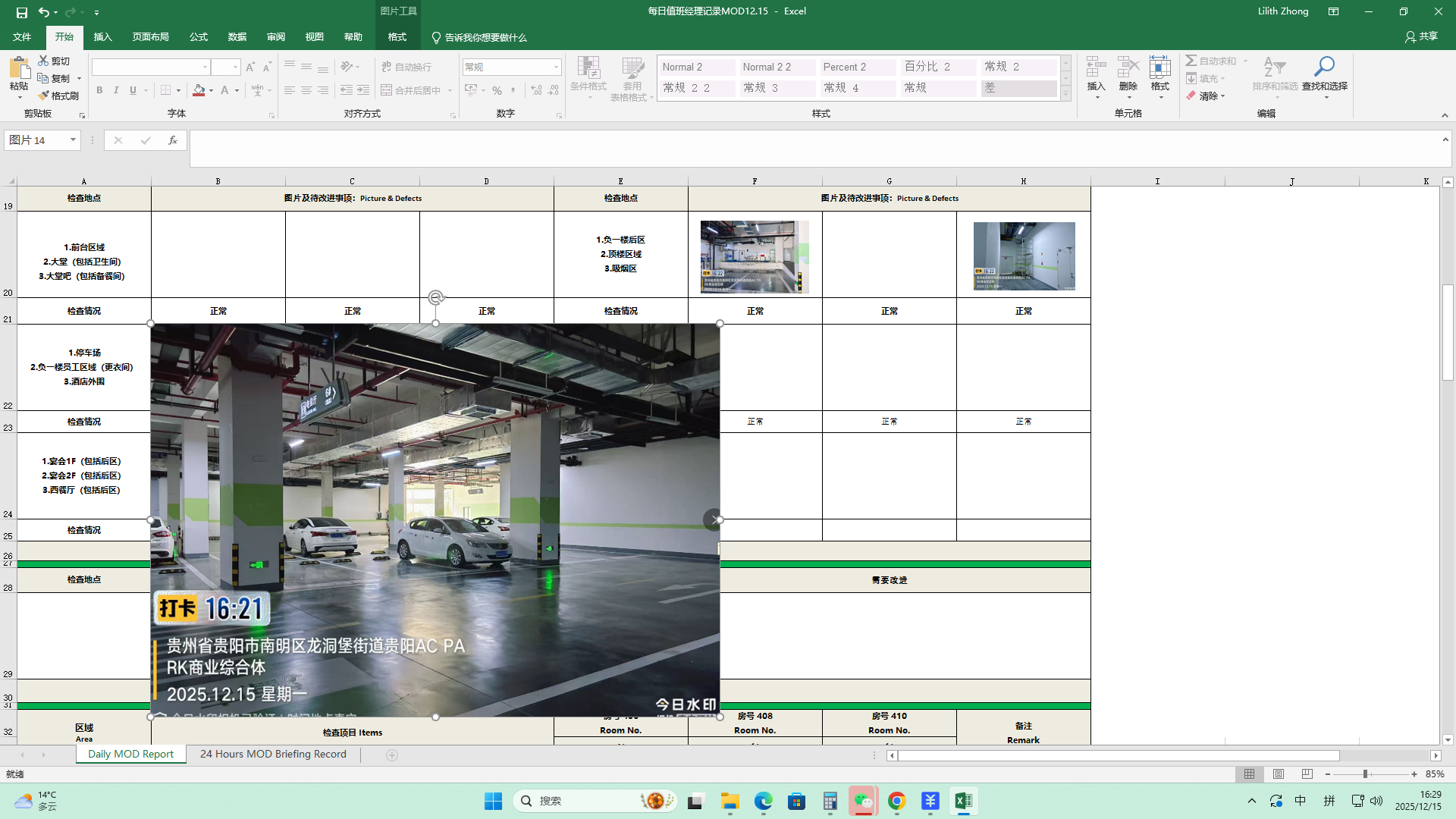Expand the number format combo box
The image size is (1456, 819).
tap(556, 67)
